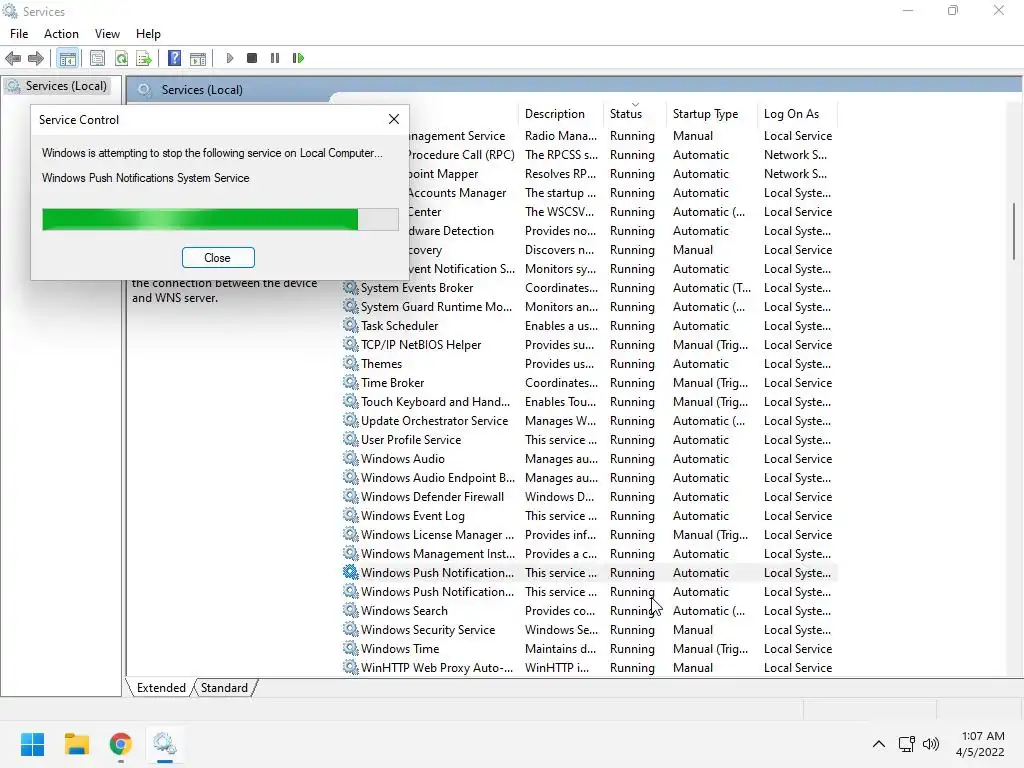The width and height of the screenshot is (1024, 768).
Task: Sort by the Startup Type column header
Action: 711,114
